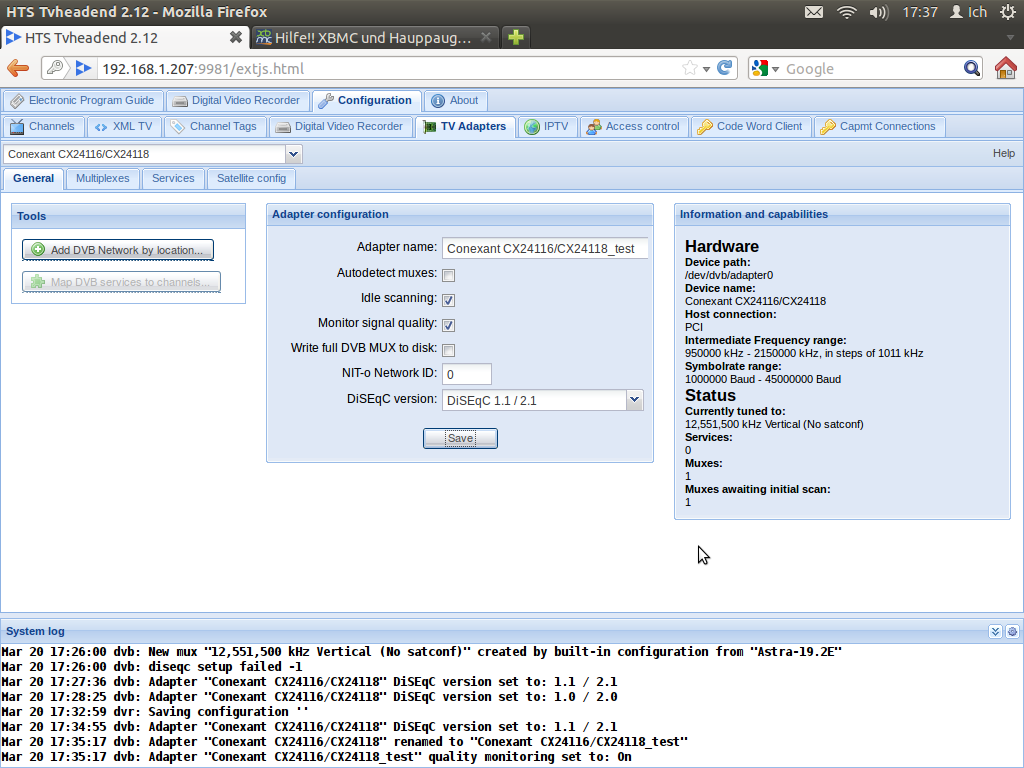Click the Help link
Image resolution: width=1024 pixels, height=768 pixels.
click(1004, 153)
